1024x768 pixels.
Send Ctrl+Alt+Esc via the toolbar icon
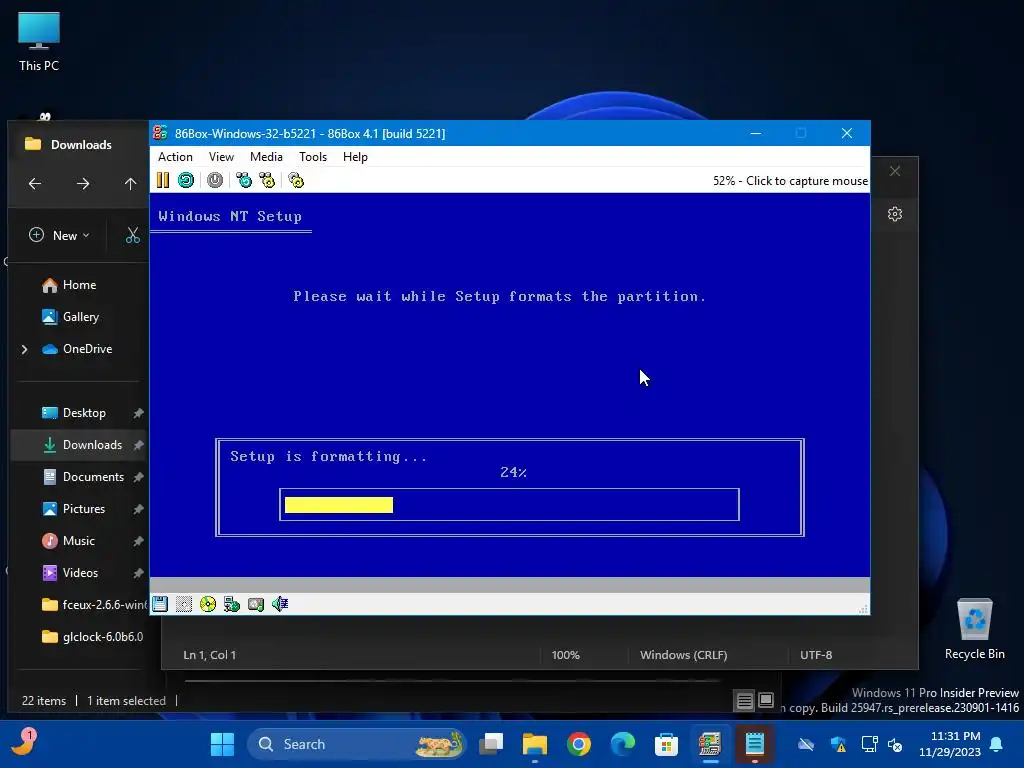(x=267, y=180)
